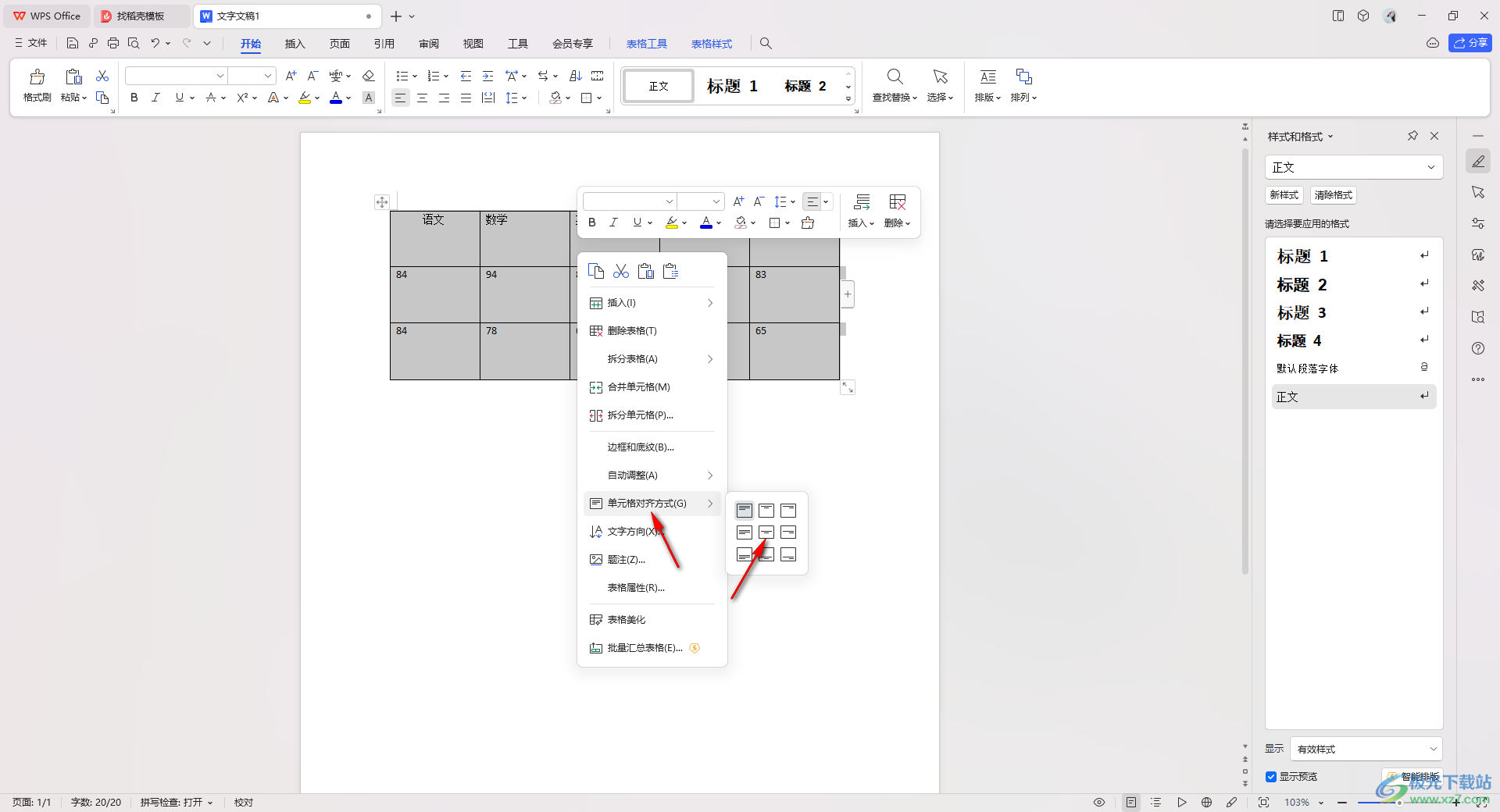Click the ribbon search magnifier icon
Viewport: 1500px width, 812px height.
pyautogui.click(x=766, y=44)
